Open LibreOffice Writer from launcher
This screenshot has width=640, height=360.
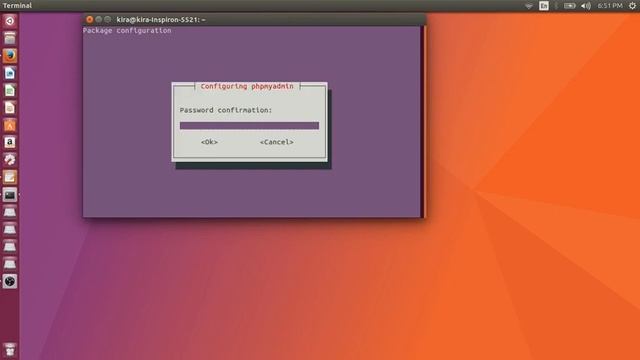pyautogui.click(x=10, y=73)
